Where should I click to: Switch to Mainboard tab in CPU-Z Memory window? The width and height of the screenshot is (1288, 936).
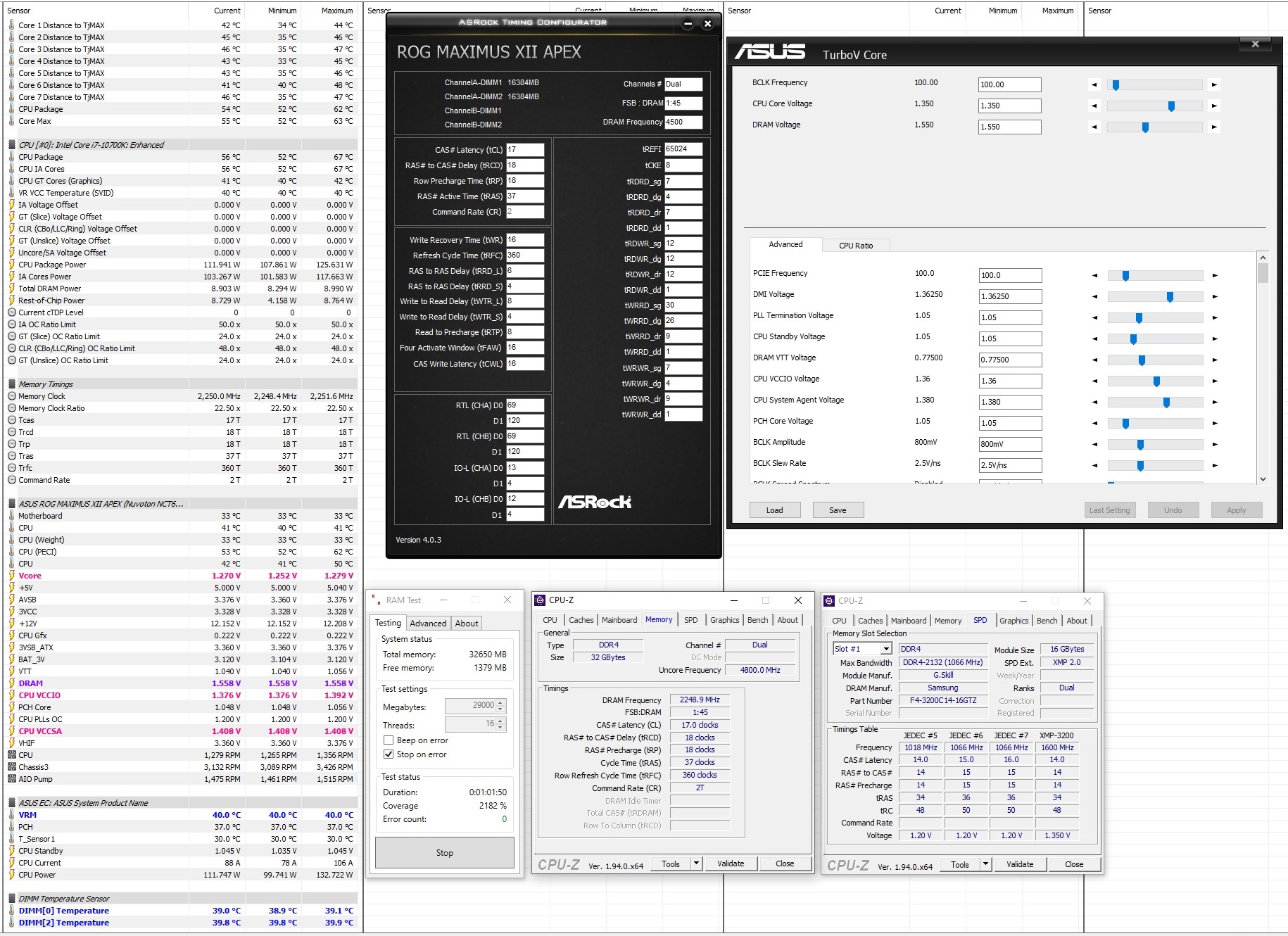[619, 620]
